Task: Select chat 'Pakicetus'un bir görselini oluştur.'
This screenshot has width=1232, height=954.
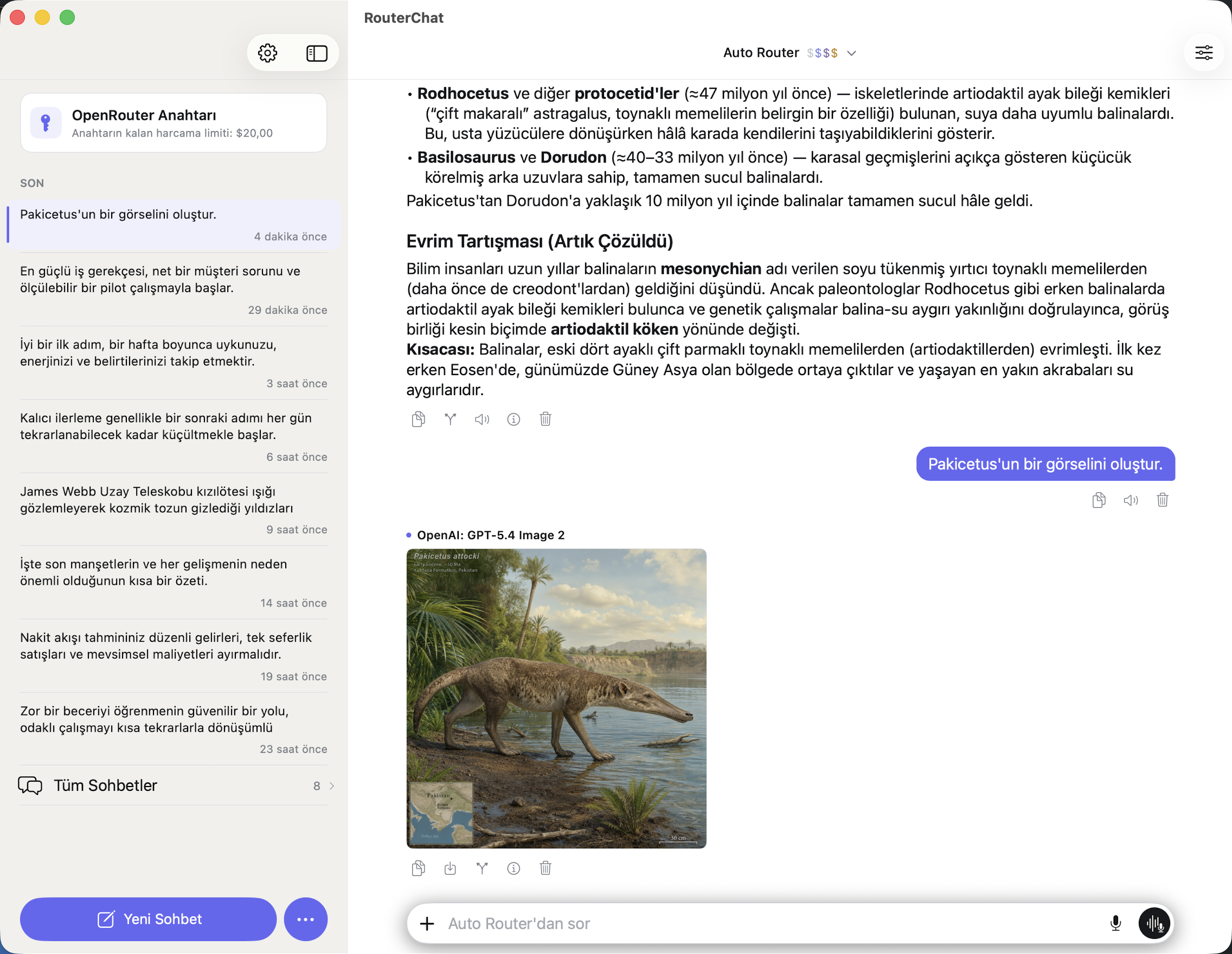Action: [174, 224]
